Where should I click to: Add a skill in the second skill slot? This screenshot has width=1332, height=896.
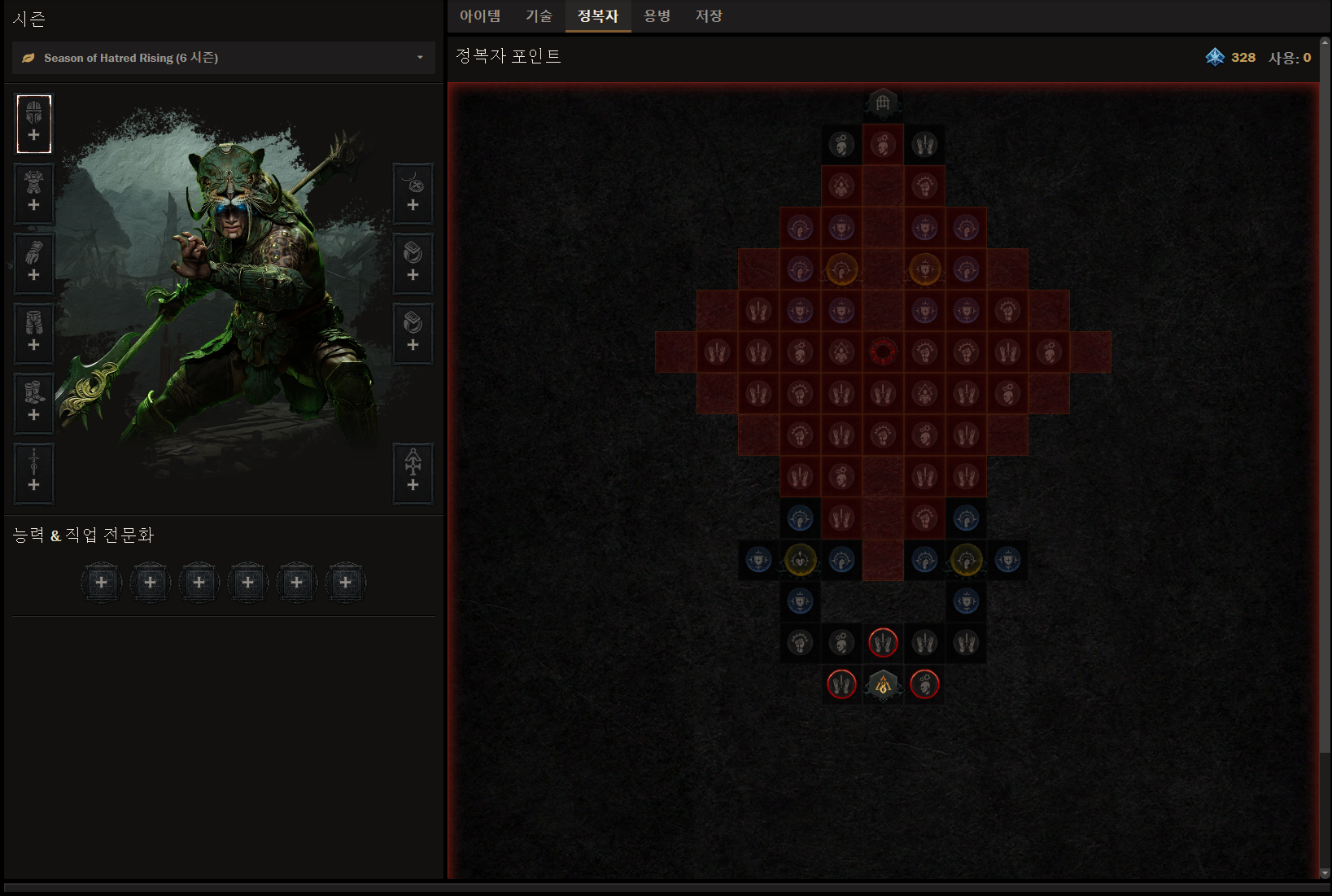click(x=151, y=583)
